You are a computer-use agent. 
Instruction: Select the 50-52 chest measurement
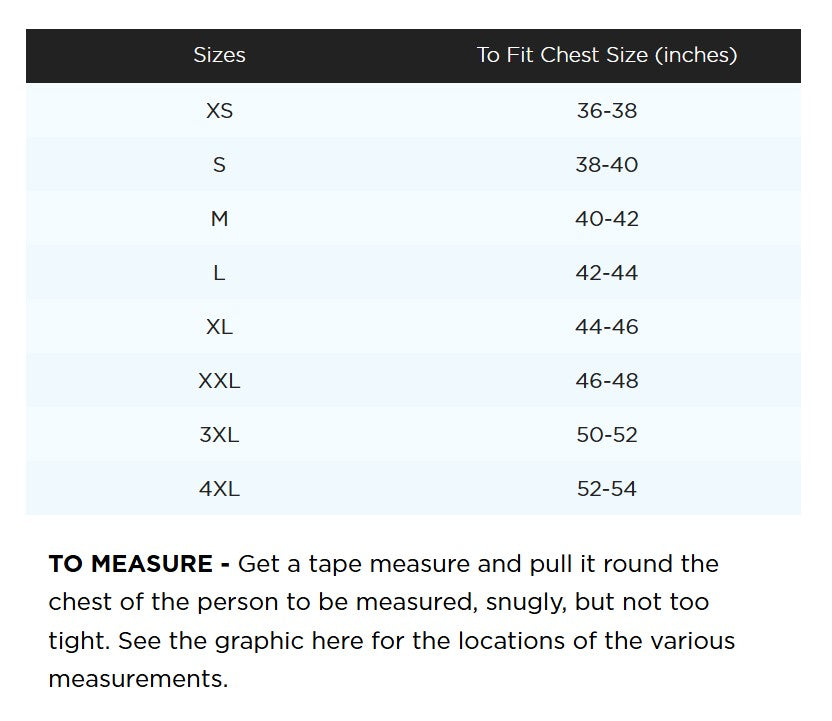(x=607, y=434)
